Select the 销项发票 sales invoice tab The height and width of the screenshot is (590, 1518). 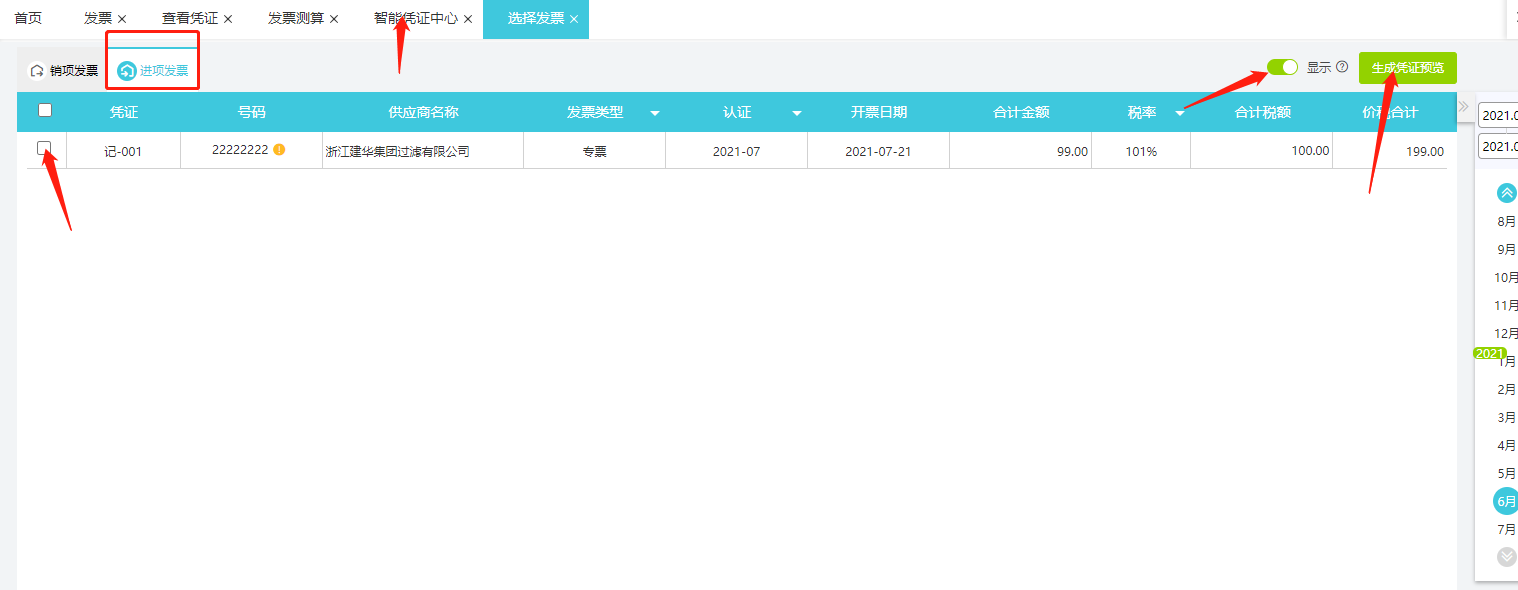(x=64, y=71)
